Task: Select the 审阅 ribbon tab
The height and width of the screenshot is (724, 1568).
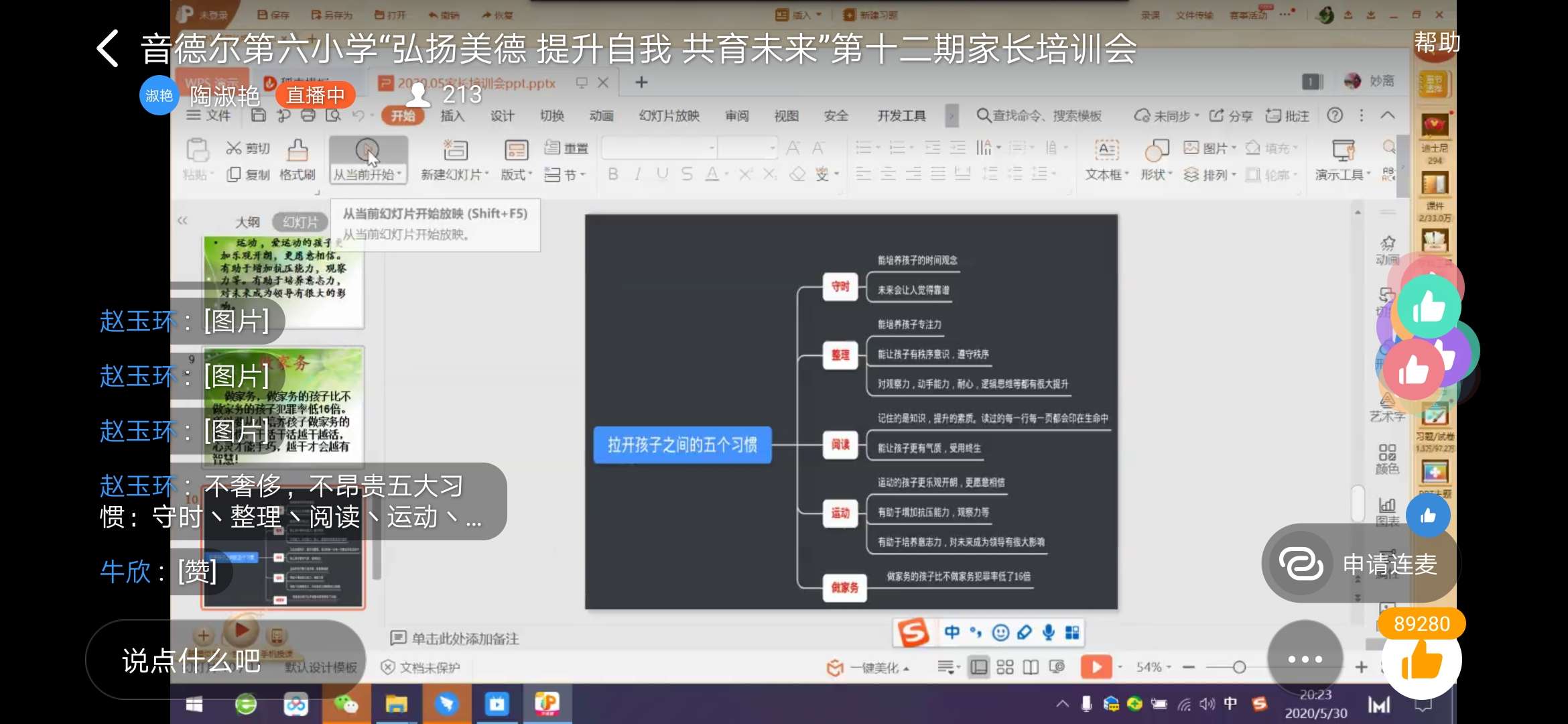Action: 737,116
